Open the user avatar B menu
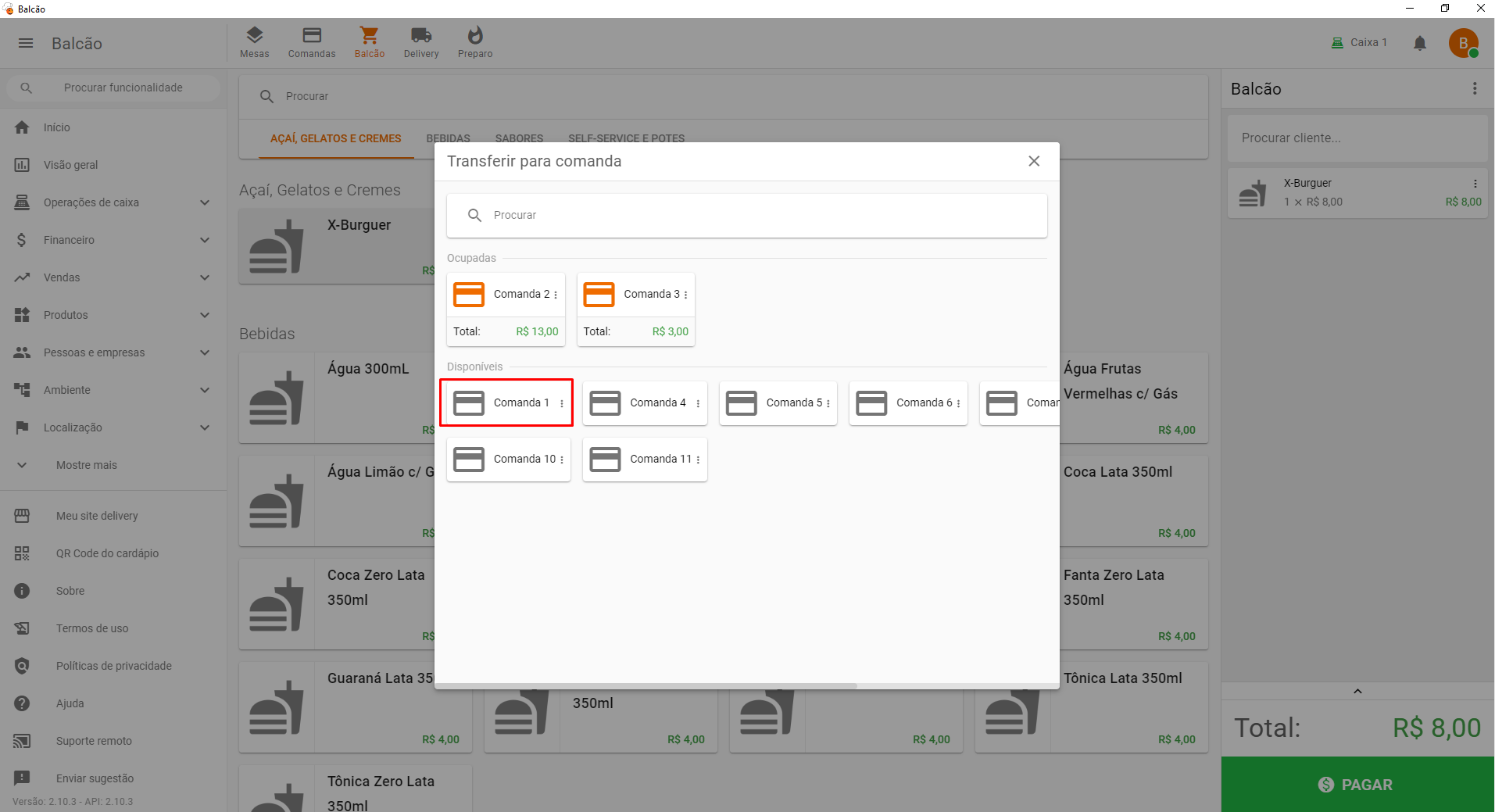 1463,43
